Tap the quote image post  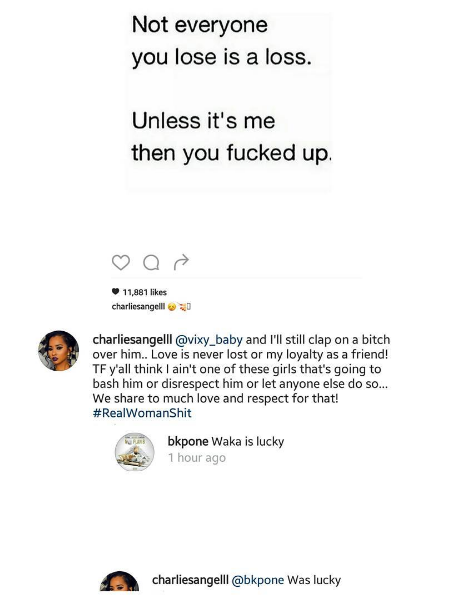point(229,102)
